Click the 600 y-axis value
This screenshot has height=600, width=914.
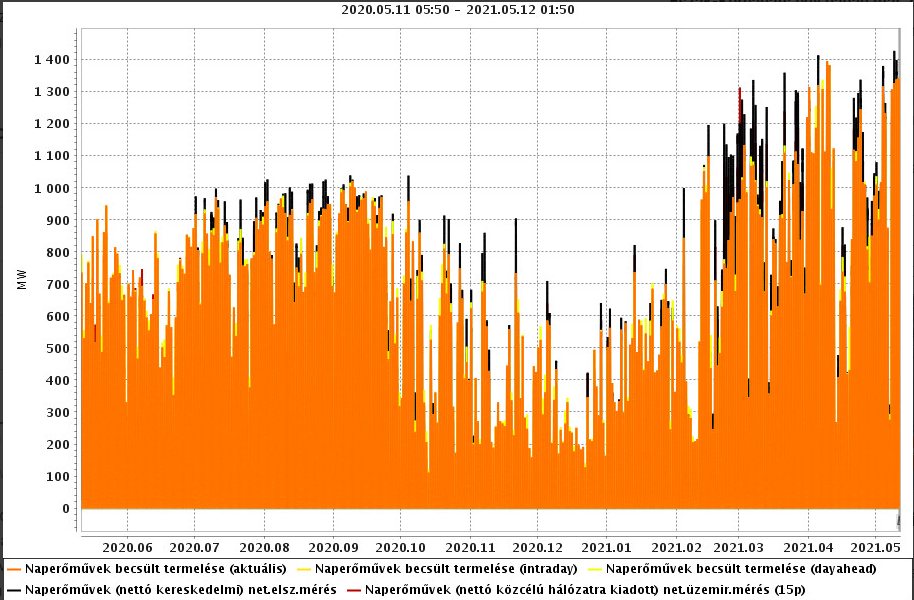59,316
